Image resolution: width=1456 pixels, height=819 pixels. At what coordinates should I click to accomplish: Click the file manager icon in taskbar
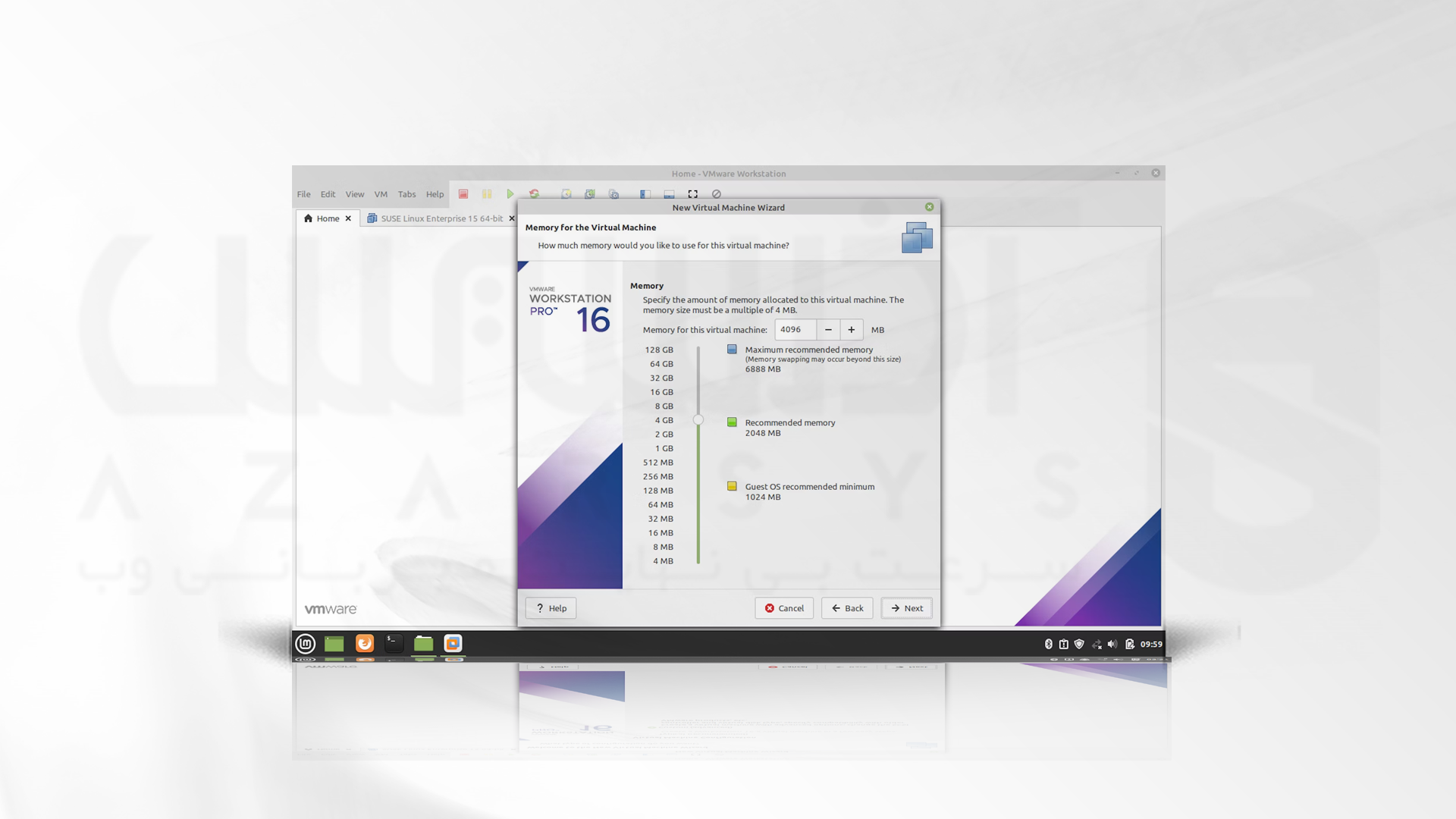[x=423, y=643]
